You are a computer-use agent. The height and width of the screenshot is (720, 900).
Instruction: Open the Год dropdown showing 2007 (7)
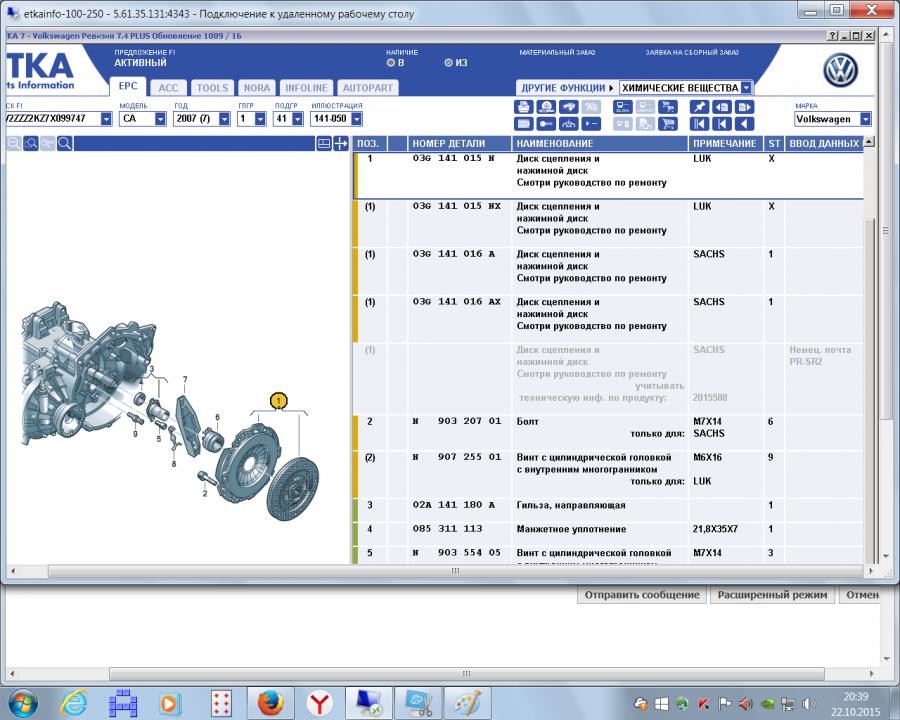pos(224,119)
